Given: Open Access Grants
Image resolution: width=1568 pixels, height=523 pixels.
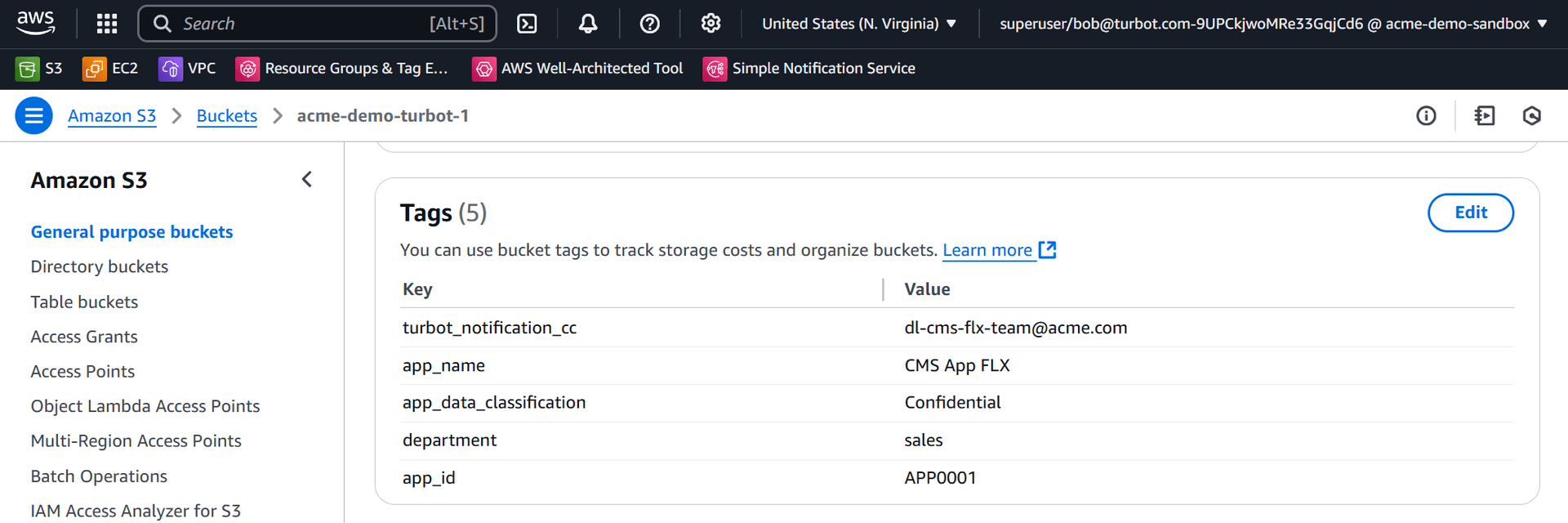Looking at the screenshot, I should click(84, 337).
